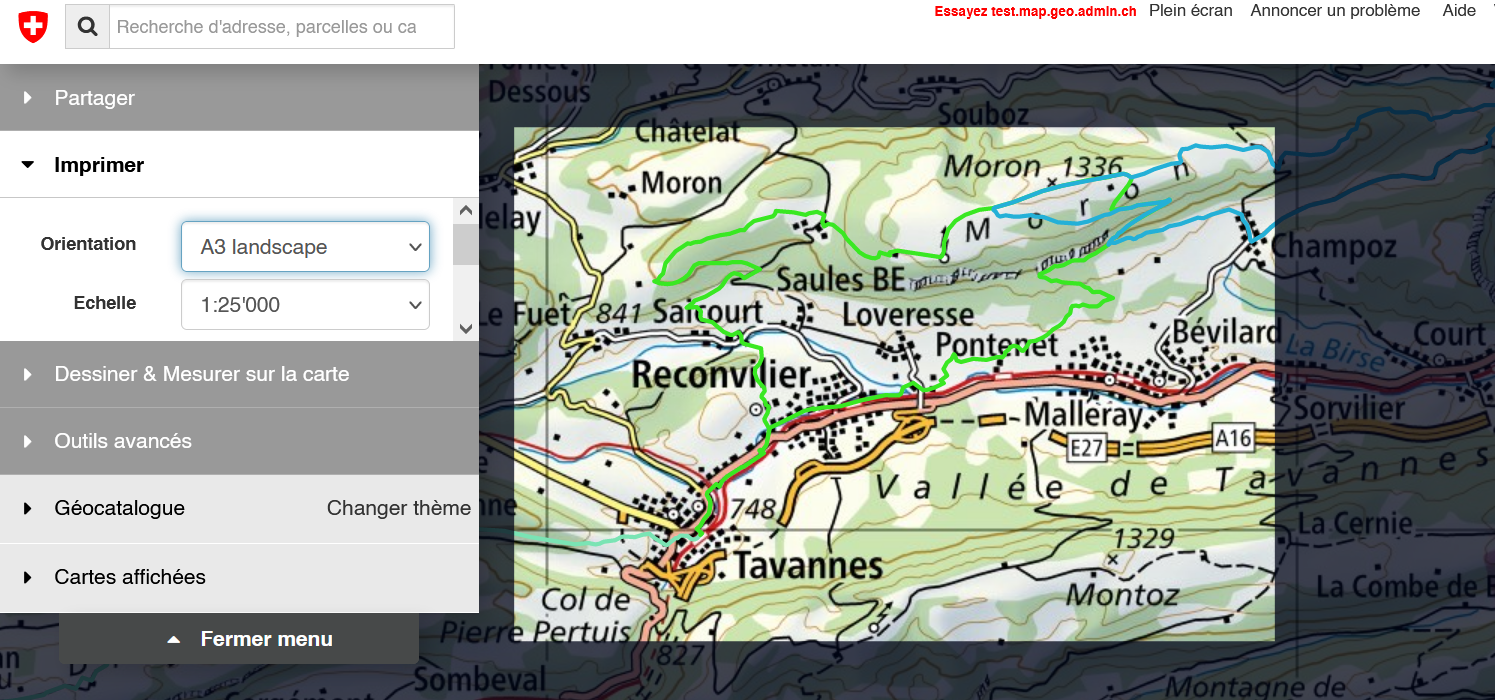This screenshot has width=1495, height=700.
Task: Open the Aide help link
Action: click(x=1459, y=11)
